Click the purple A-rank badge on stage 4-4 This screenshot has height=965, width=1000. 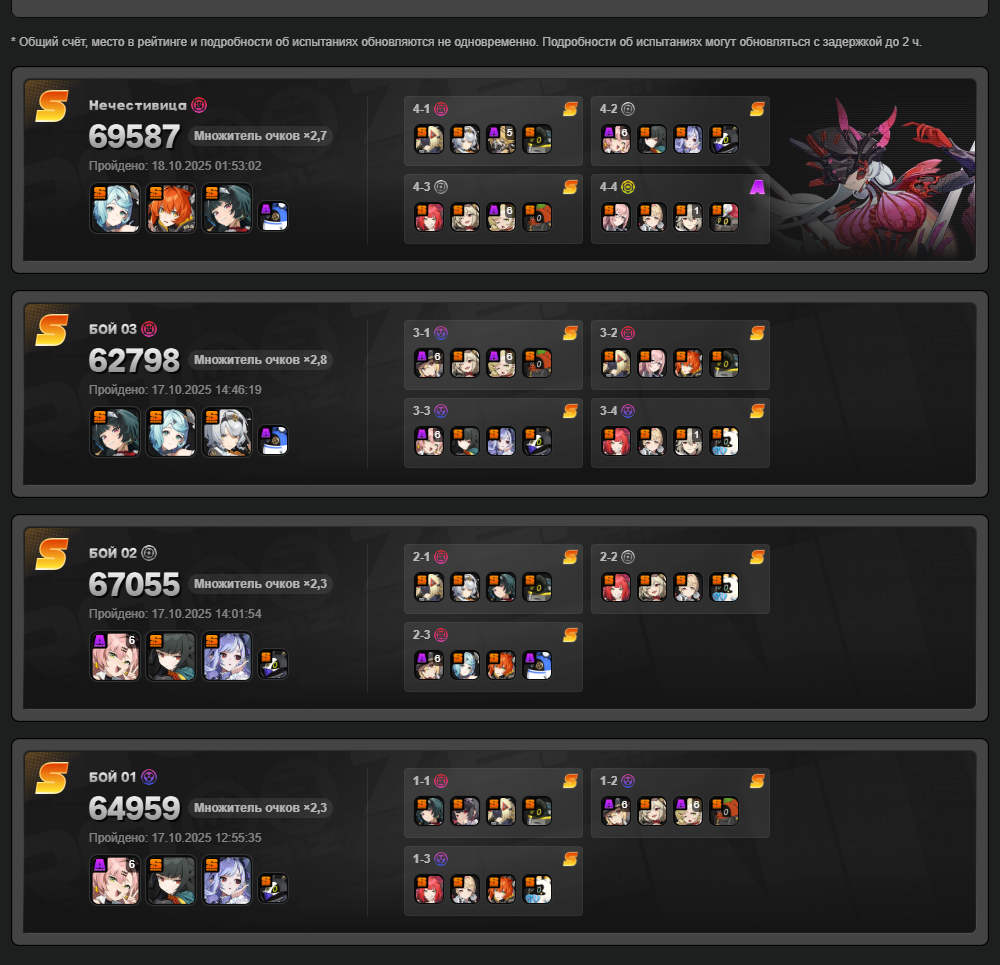tap(757, 187)
